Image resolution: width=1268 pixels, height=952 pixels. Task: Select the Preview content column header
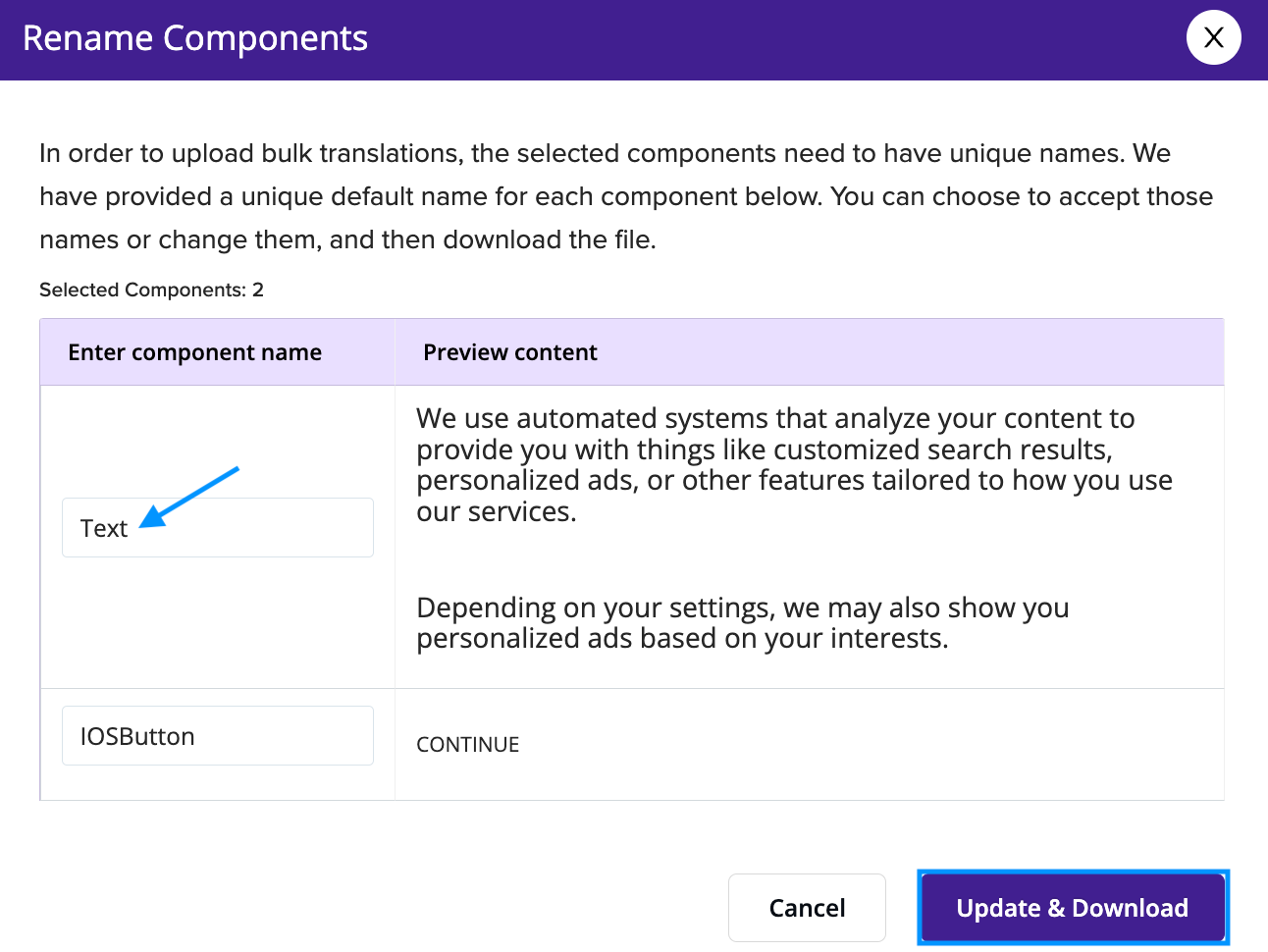[510, 352]
